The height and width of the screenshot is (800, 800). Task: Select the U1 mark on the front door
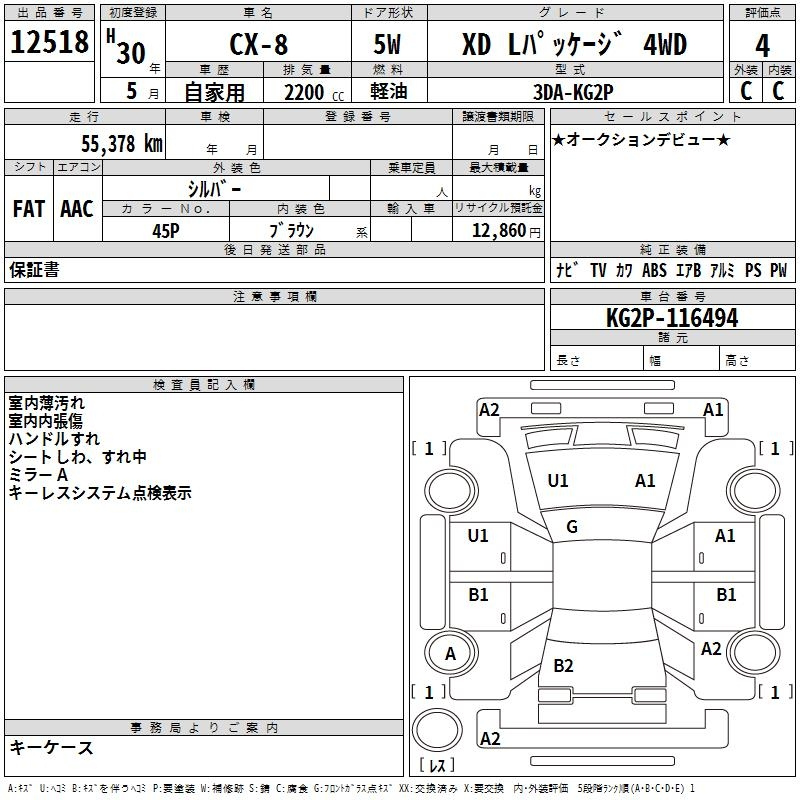(478, 536)
